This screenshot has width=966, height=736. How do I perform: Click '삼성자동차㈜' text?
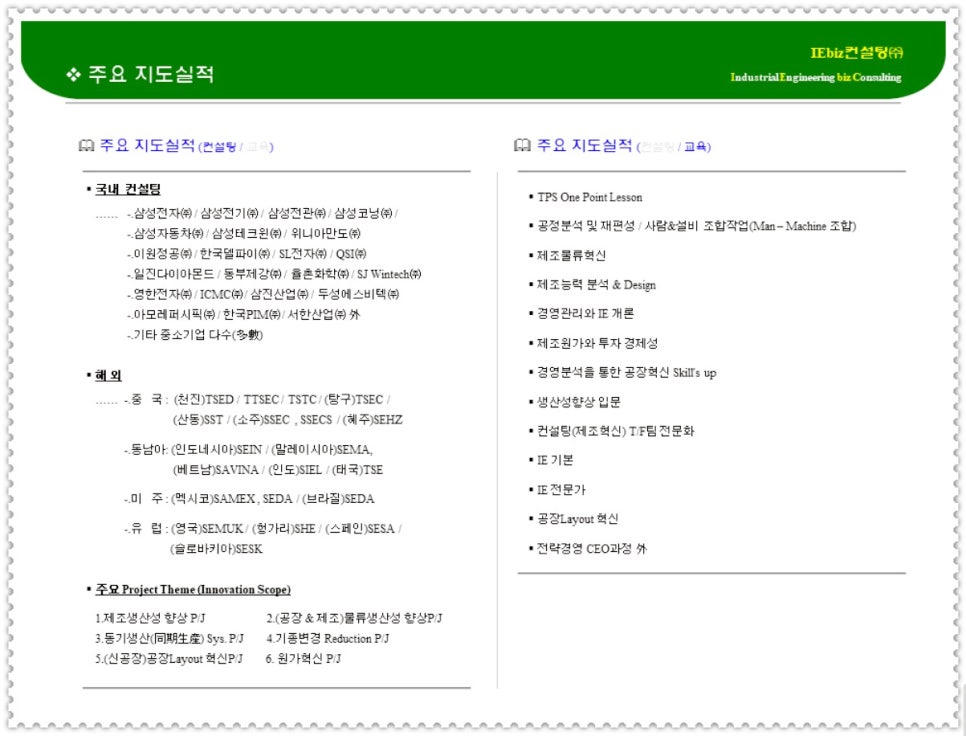click(x=168, y=233)
